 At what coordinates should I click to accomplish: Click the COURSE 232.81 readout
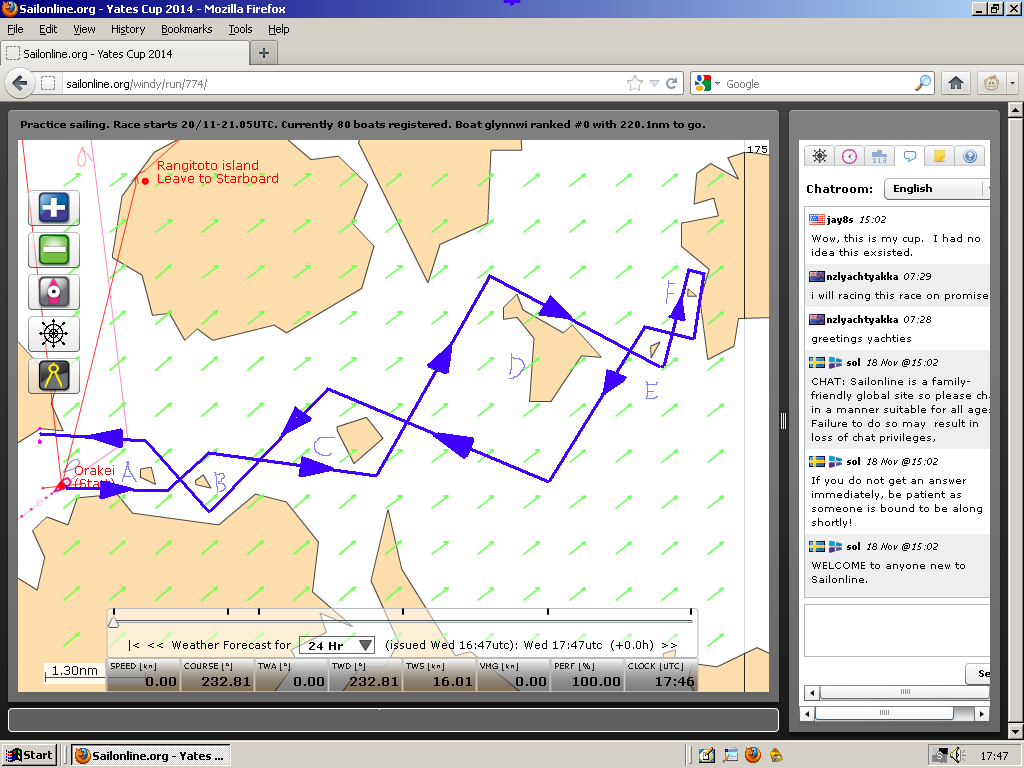pos(217,675)
